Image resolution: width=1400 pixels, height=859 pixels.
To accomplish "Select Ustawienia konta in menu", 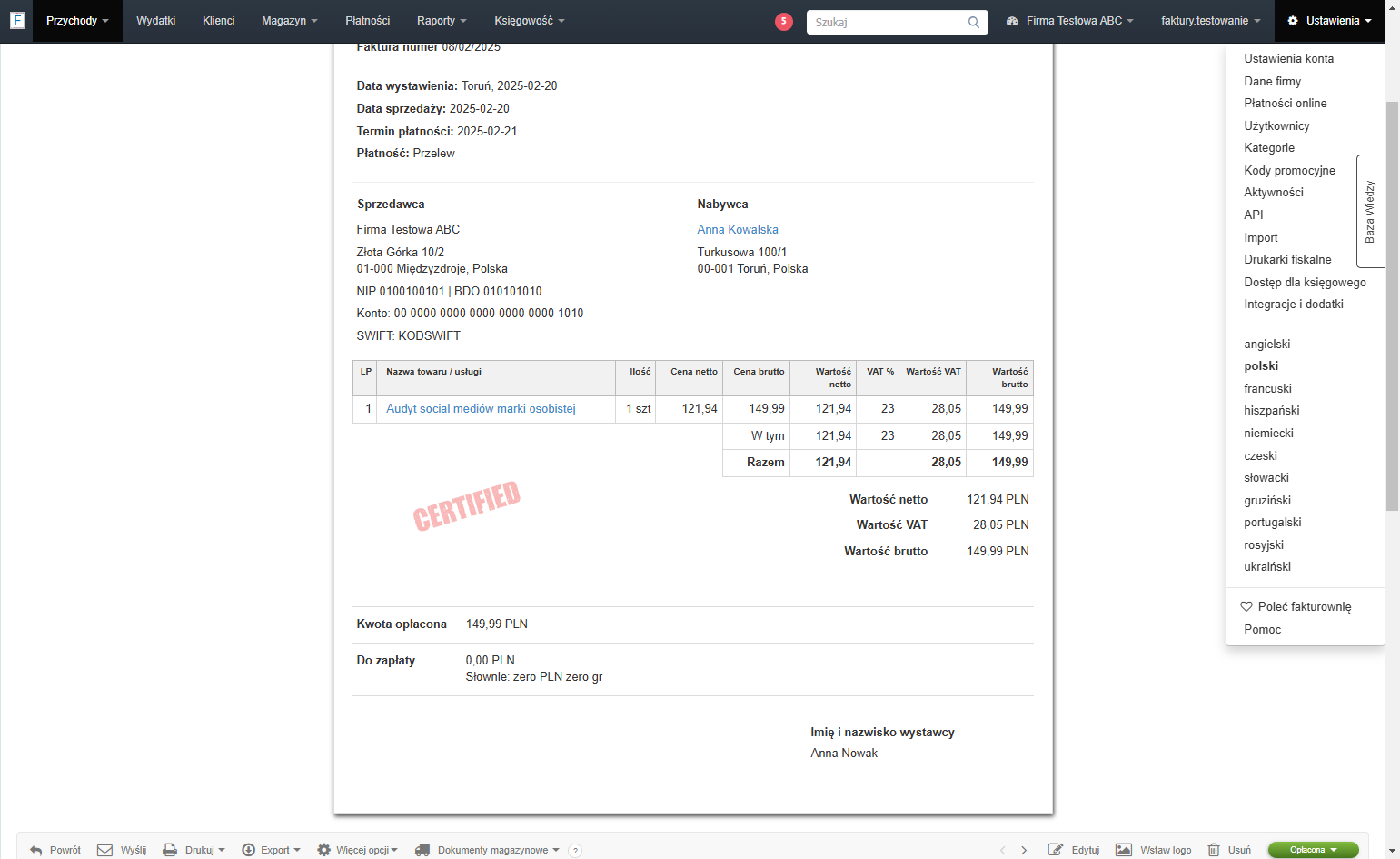I will (x=1288, y=58).
